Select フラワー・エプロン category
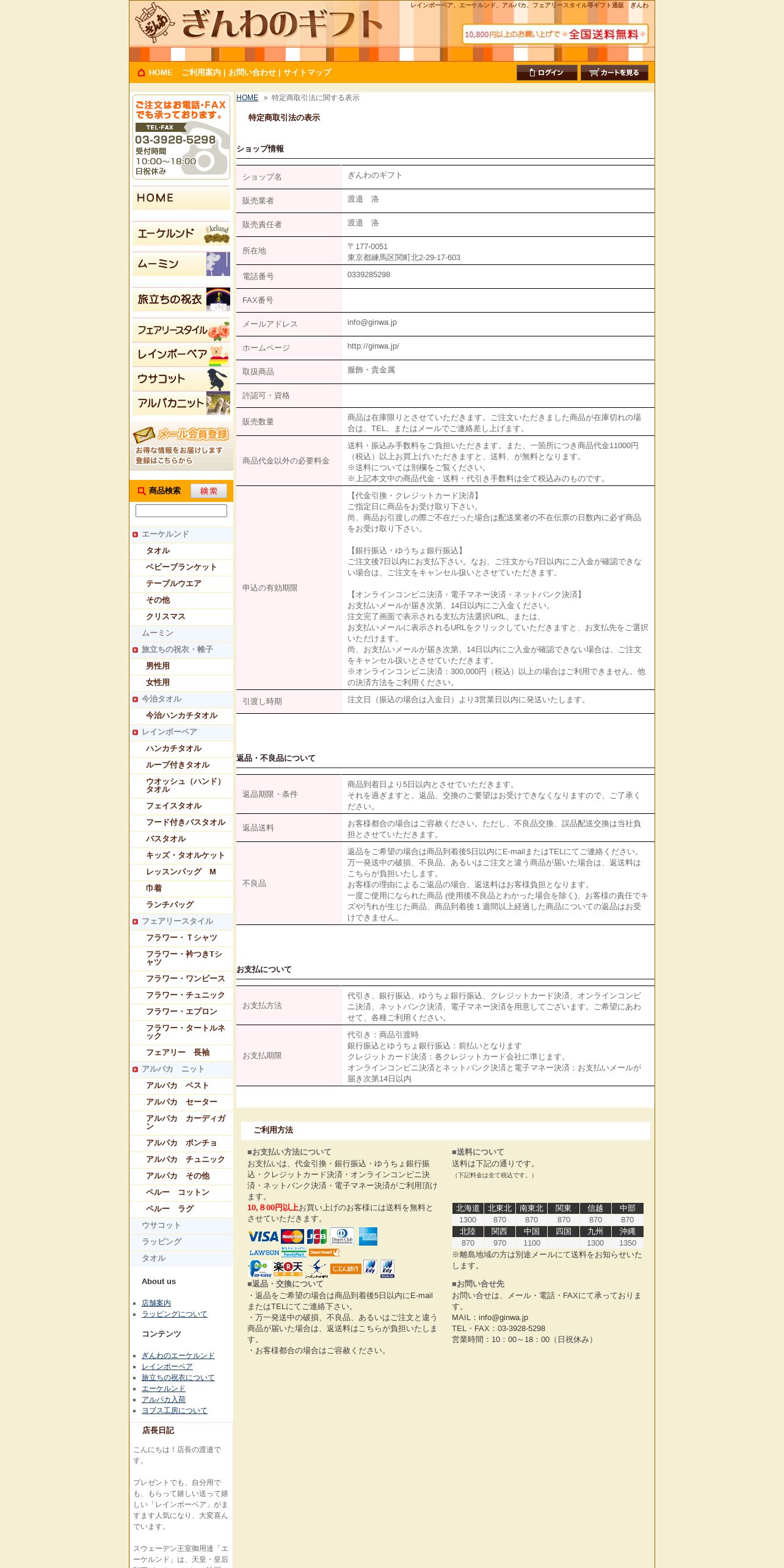Image resolution: width=784 pixels, height=1568 pixels. tap(181, 1012)
